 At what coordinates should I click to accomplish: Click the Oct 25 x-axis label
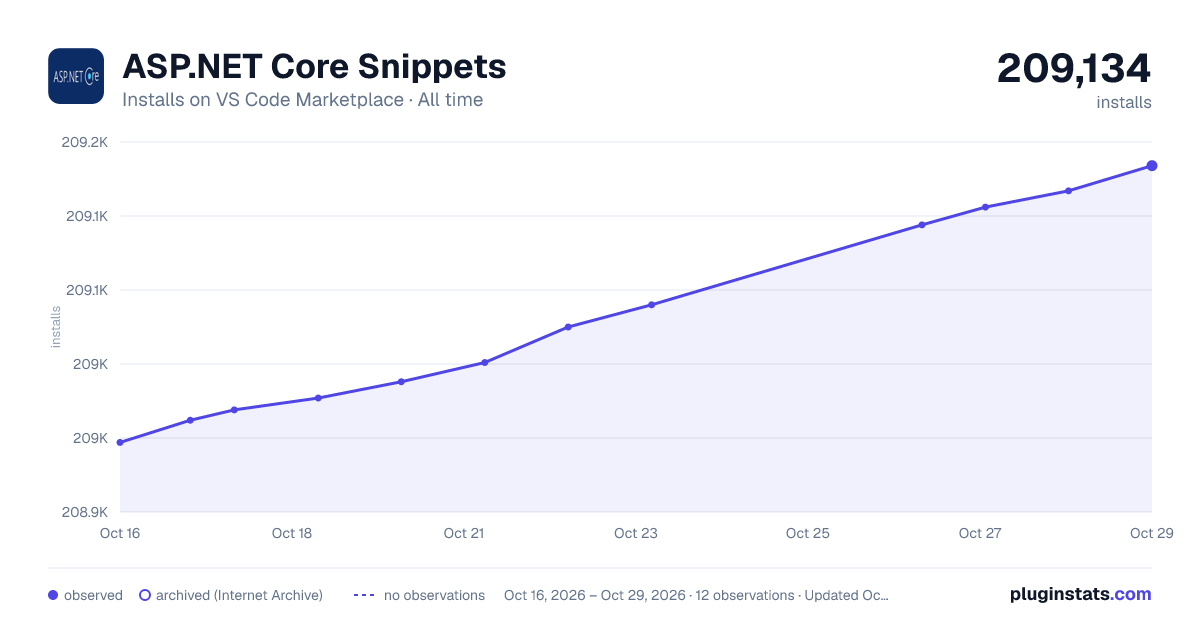click(808, 533)
